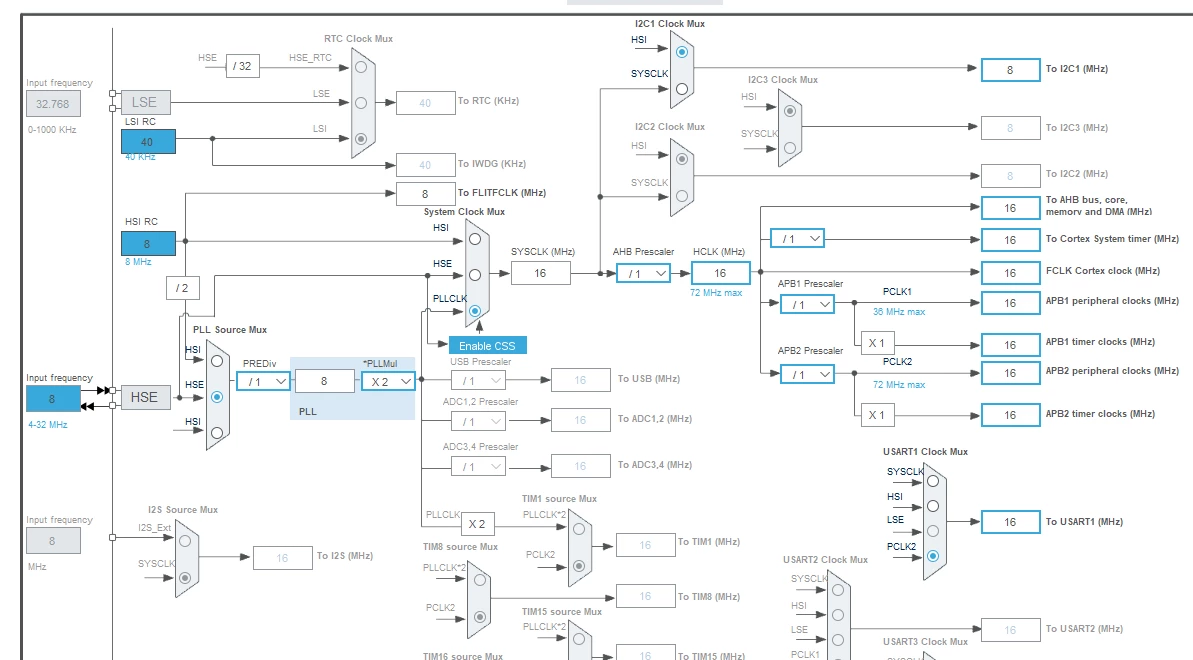
Task: Open the Cortex System timer divider dropdown
Action: tap(797, 238)
